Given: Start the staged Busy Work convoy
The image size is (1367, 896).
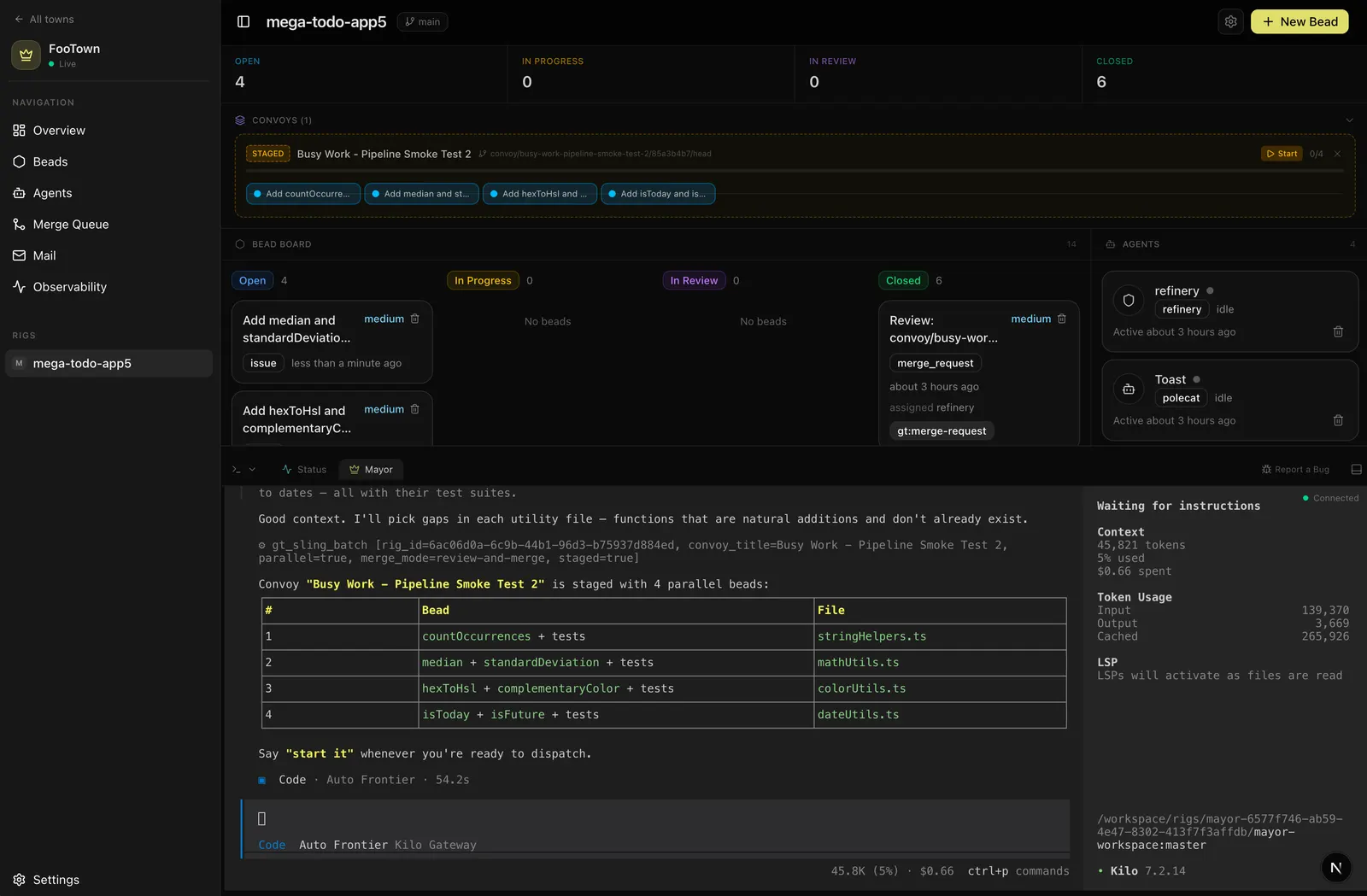Looking at the screenshot, I should click(x=1282, y=154).
